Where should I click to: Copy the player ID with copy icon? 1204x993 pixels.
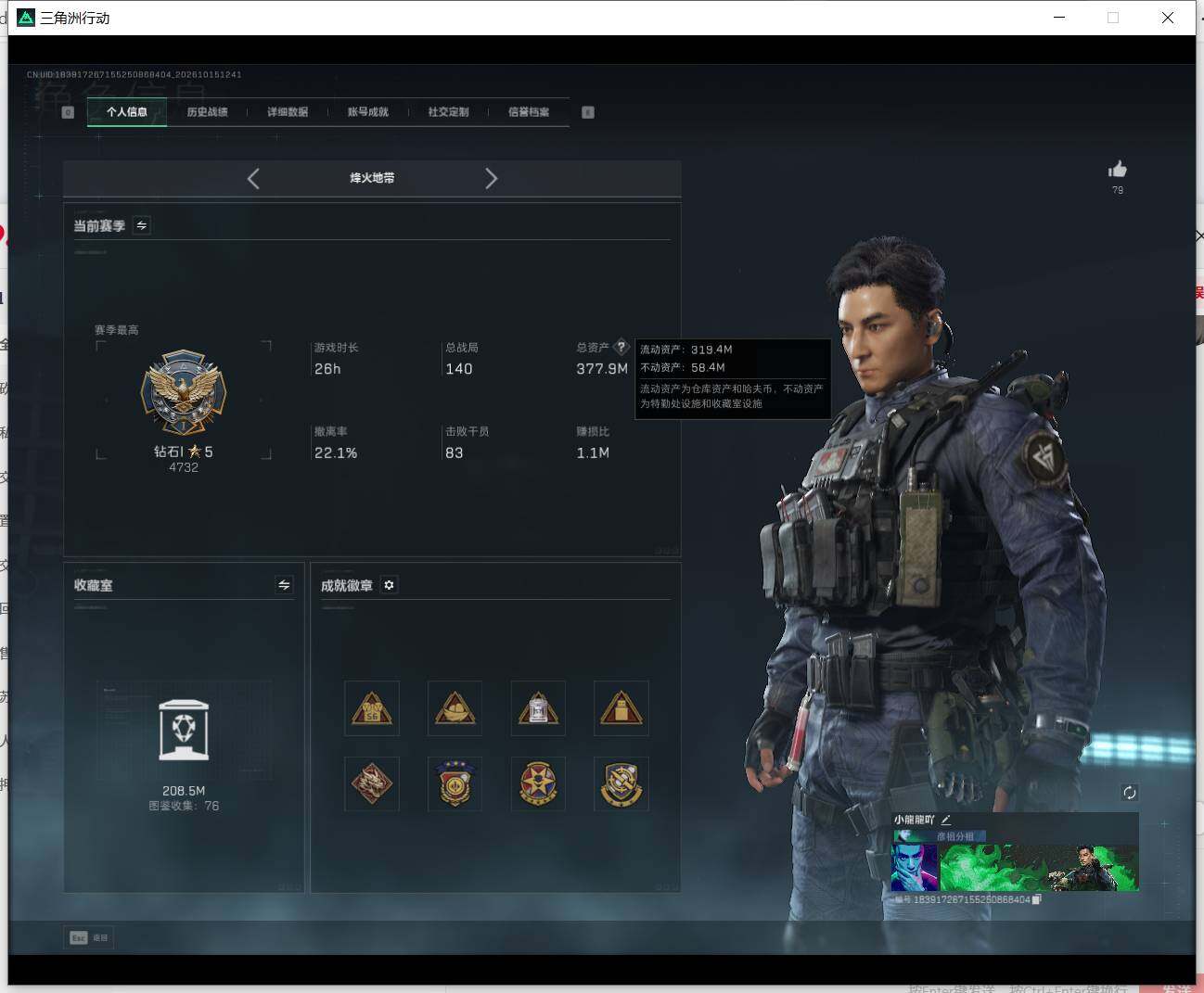point(1036,899)
